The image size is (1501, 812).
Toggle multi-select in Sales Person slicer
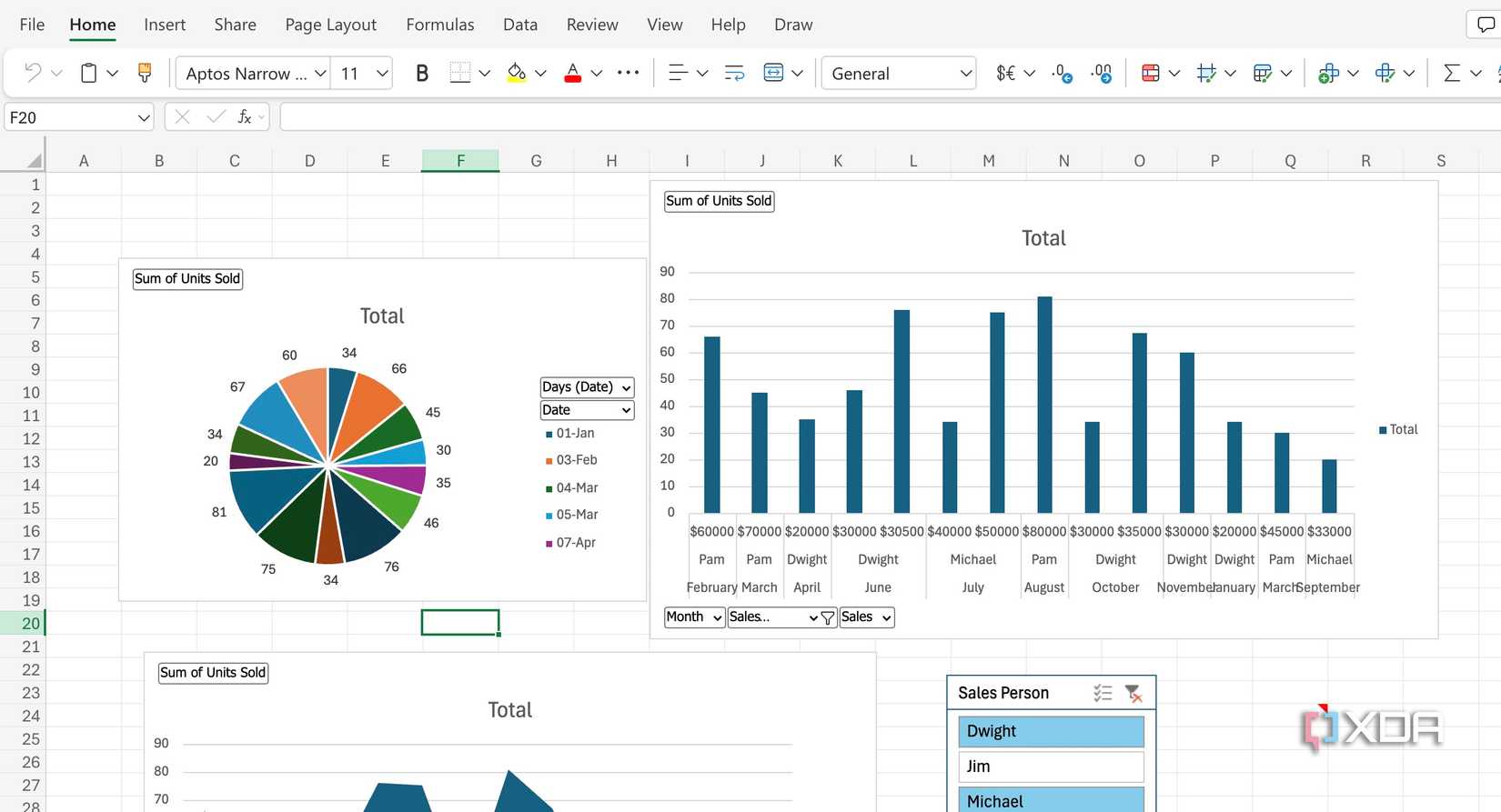[x=1103, y=694]
